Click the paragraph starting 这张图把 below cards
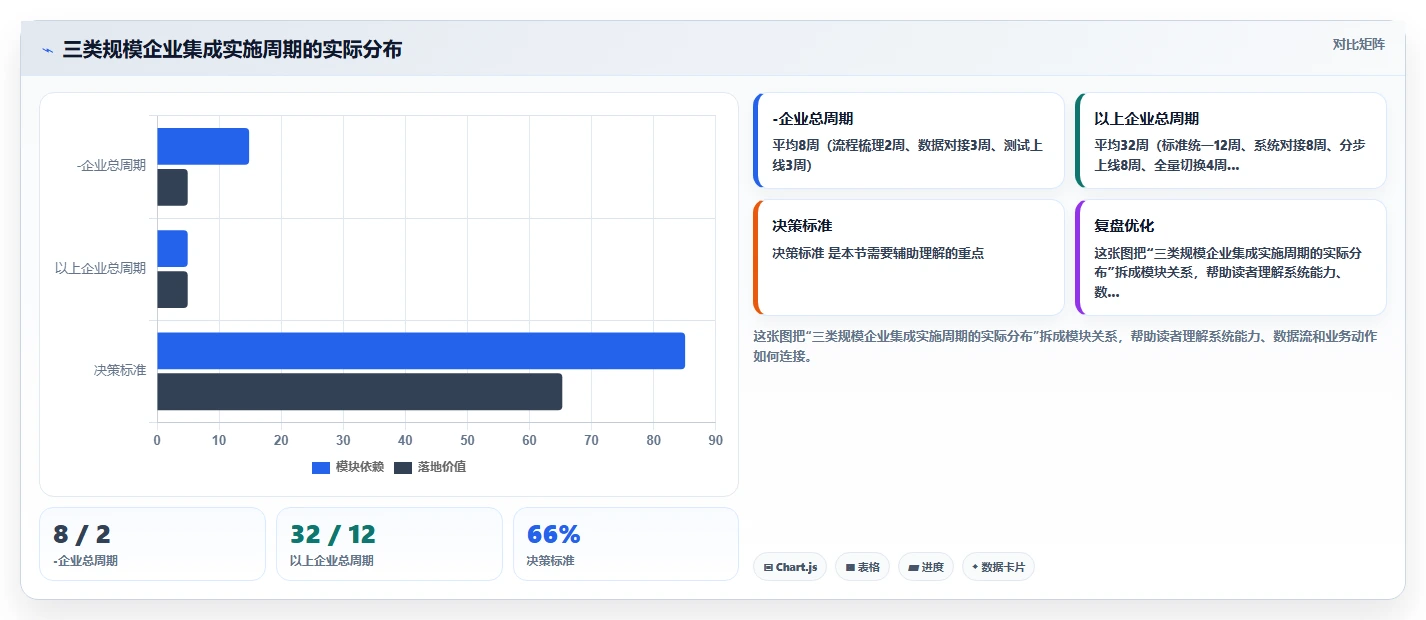Viewport: 1426px width, 620px height. pyautogui.click(x=1065, y=346)
